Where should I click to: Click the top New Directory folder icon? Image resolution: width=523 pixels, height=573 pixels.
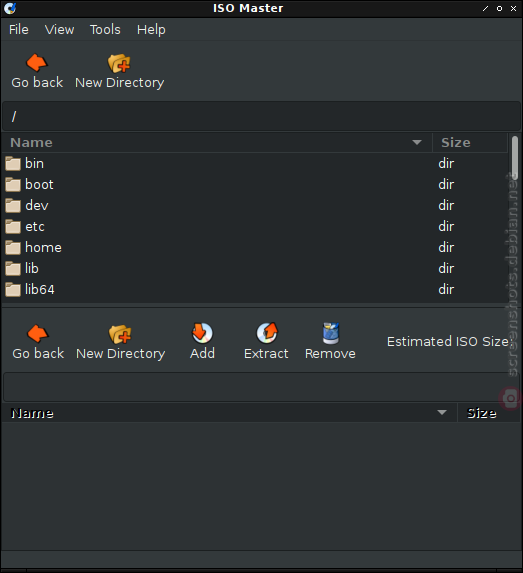click(119, 63)
